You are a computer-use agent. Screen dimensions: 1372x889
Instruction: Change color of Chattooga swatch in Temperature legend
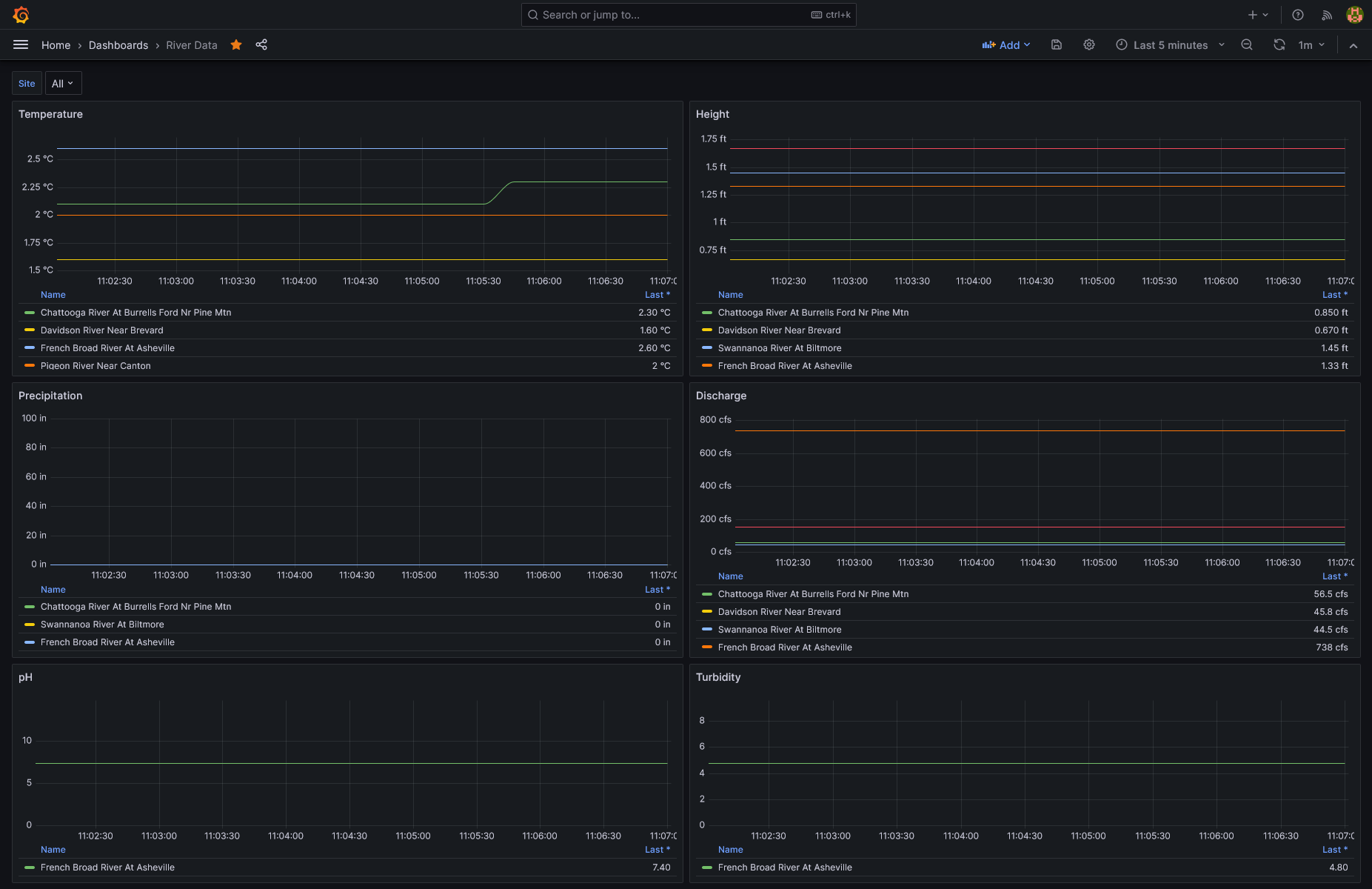pos(30,313)
